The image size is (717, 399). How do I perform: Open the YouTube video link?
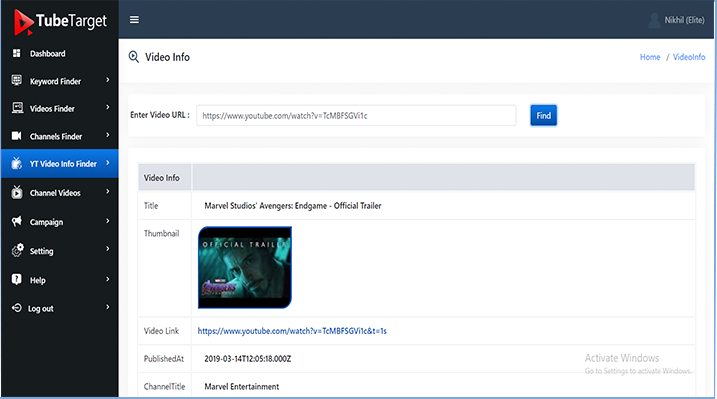click(292, 331)
